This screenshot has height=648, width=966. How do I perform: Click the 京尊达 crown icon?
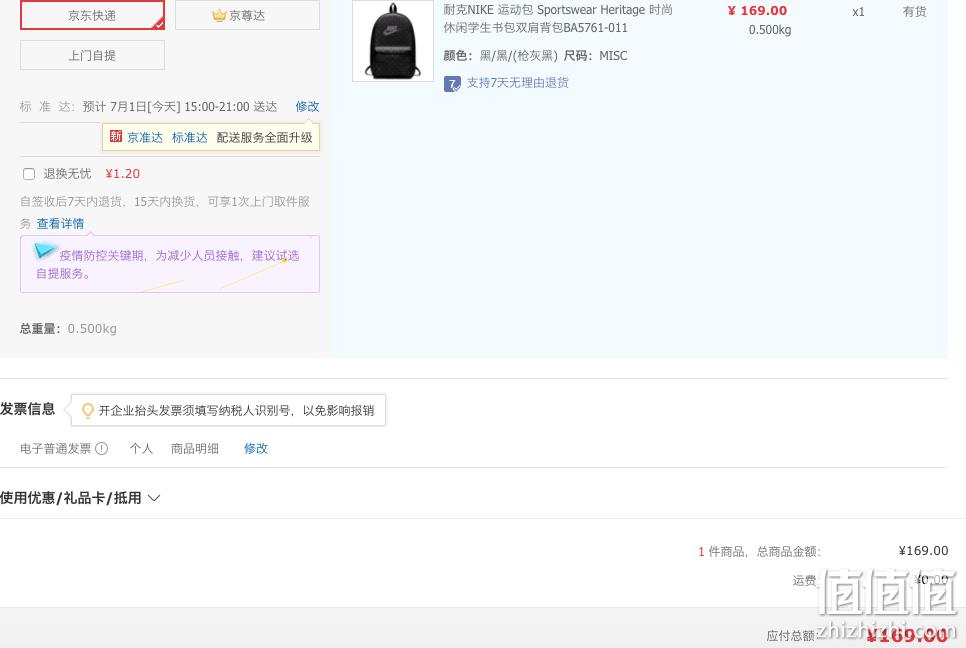(x=219, y=15)
